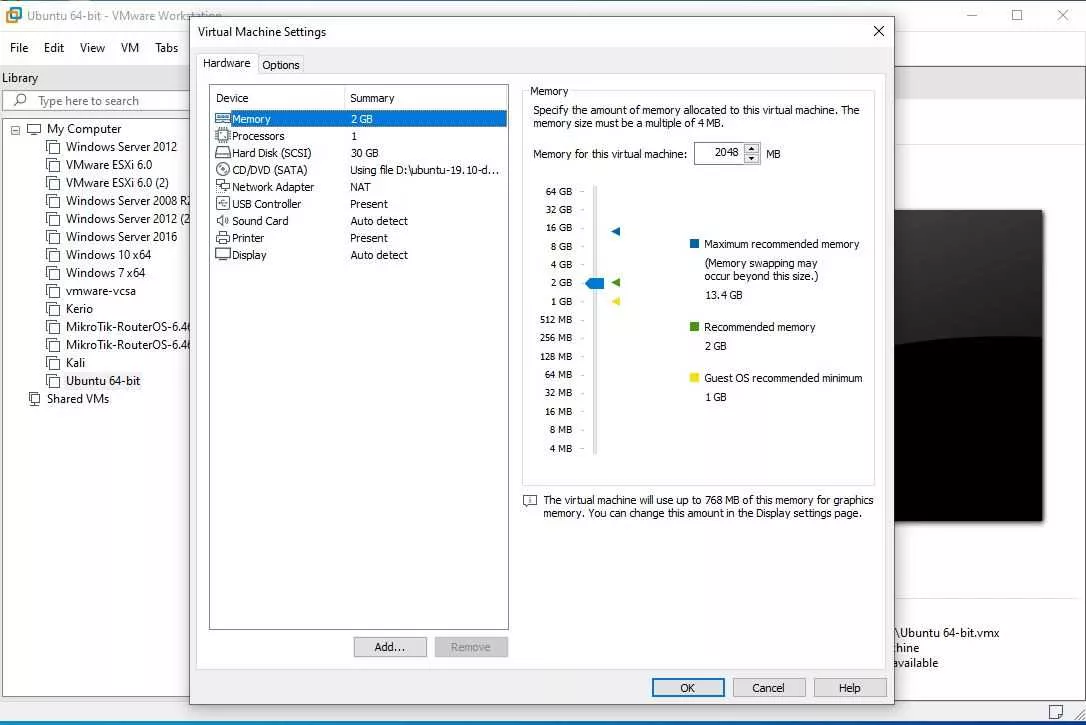1086x725 pixels.
Task: Click the Ubuntu 64-bit VM icon
Action: coord(53,381)
